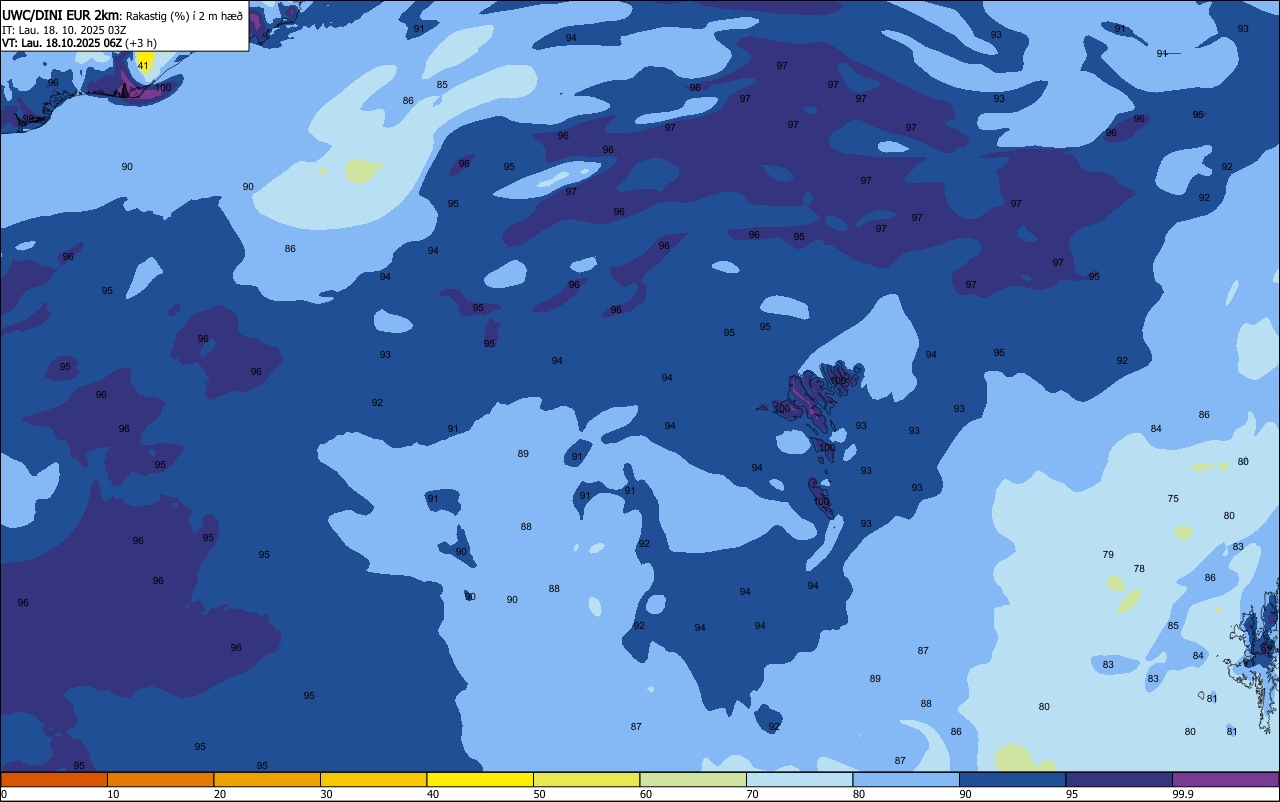The width and height of the screenshot is (1280, 802).
Task: Click the '78' humidity value on the map
Action: click(x=1139, y=569)
